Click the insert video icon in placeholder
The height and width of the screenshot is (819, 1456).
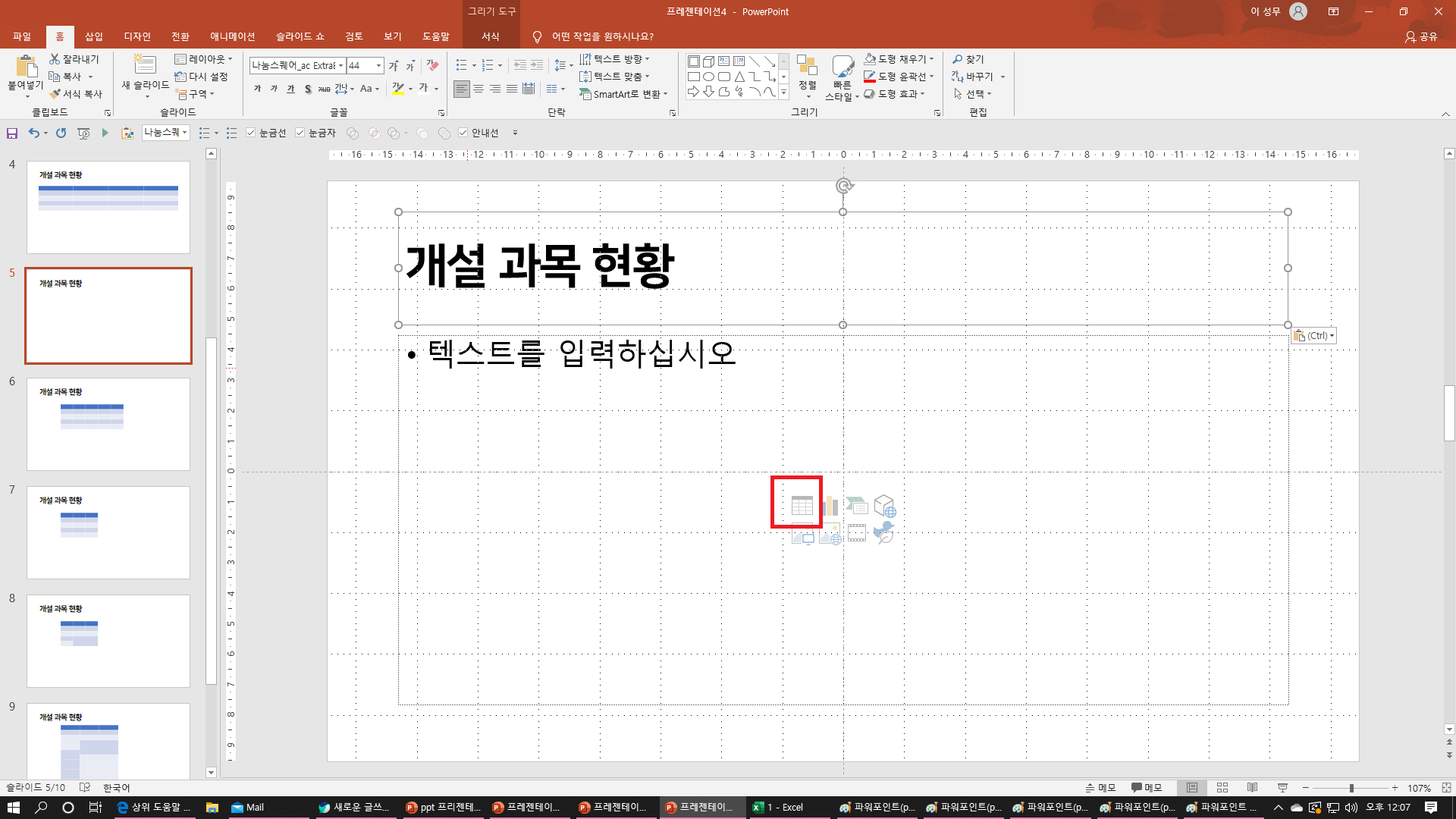point(857,533)
